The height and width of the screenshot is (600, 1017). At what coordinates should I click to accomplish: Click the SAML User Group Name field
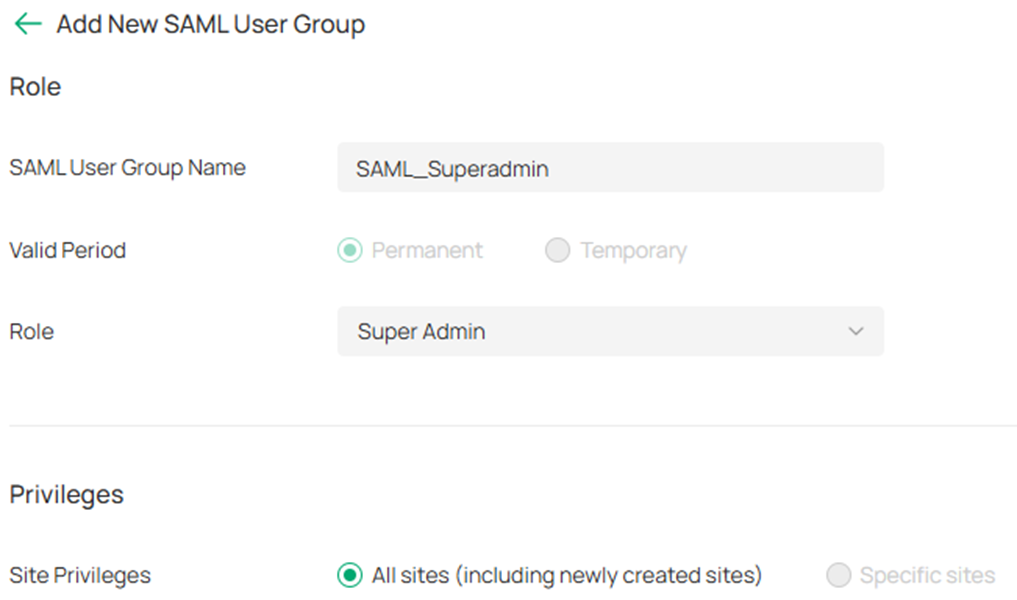tap(610, 167)
